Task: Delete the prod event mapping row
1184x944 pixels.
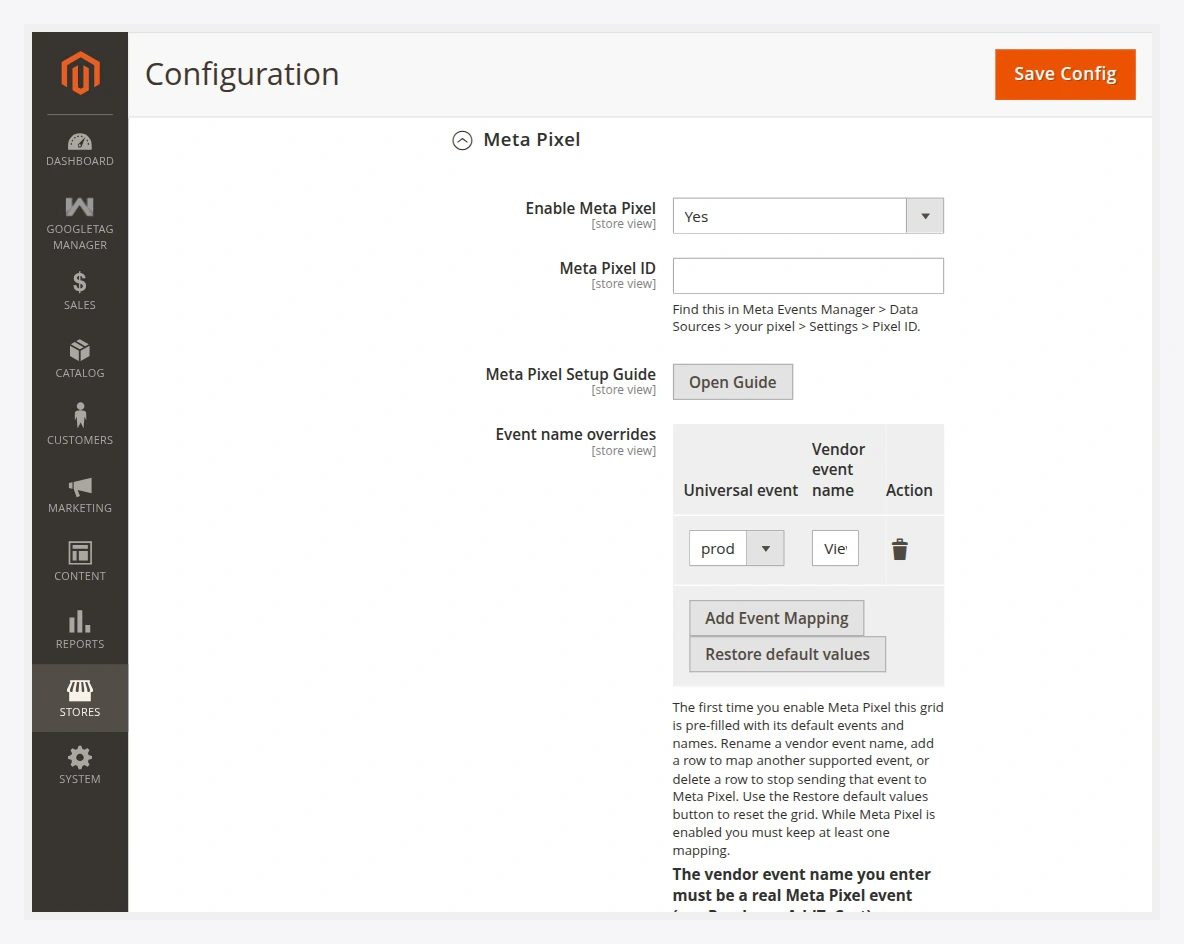Action: pos(899,549)
